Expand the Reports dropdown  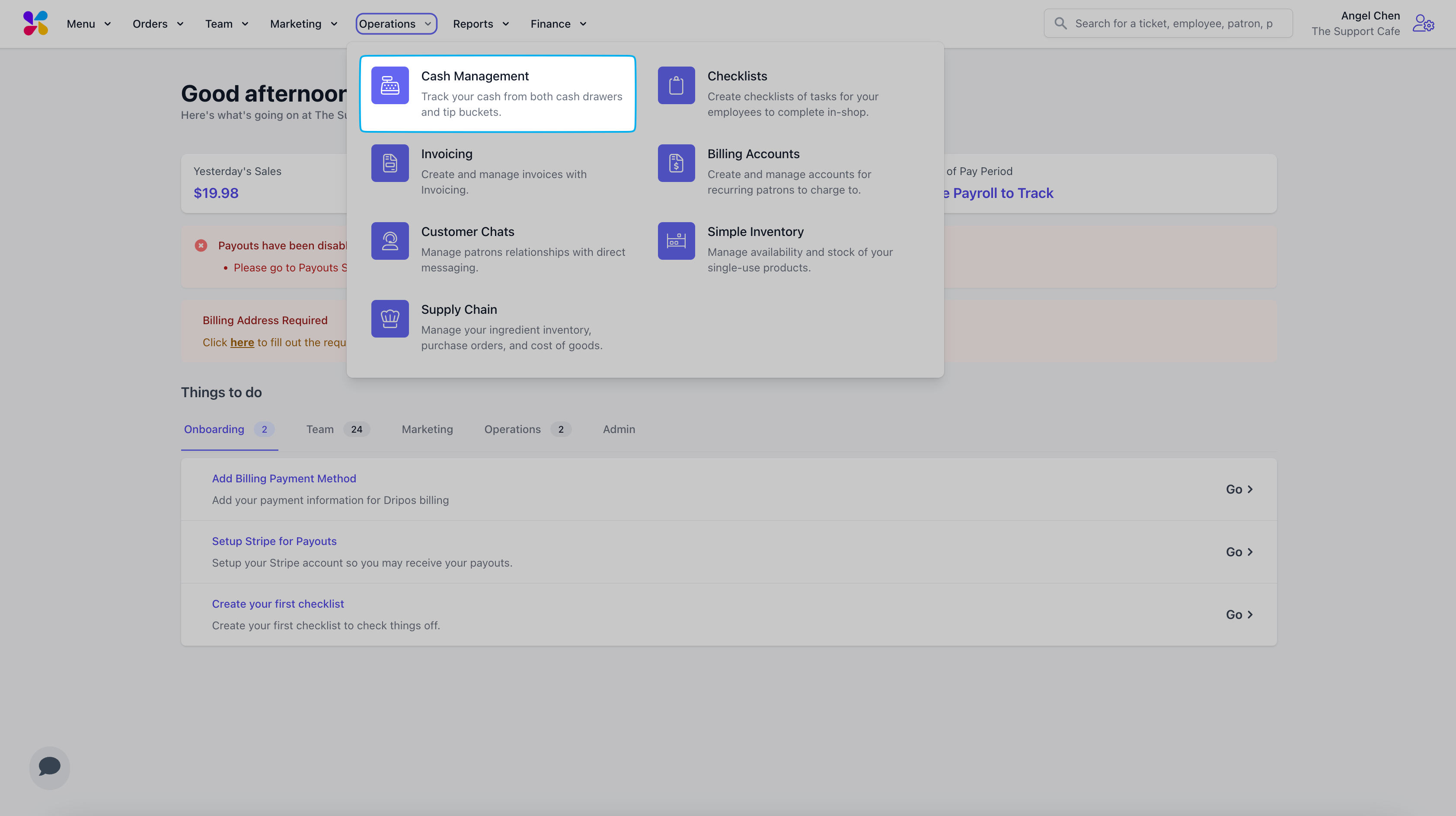(480, 24)
